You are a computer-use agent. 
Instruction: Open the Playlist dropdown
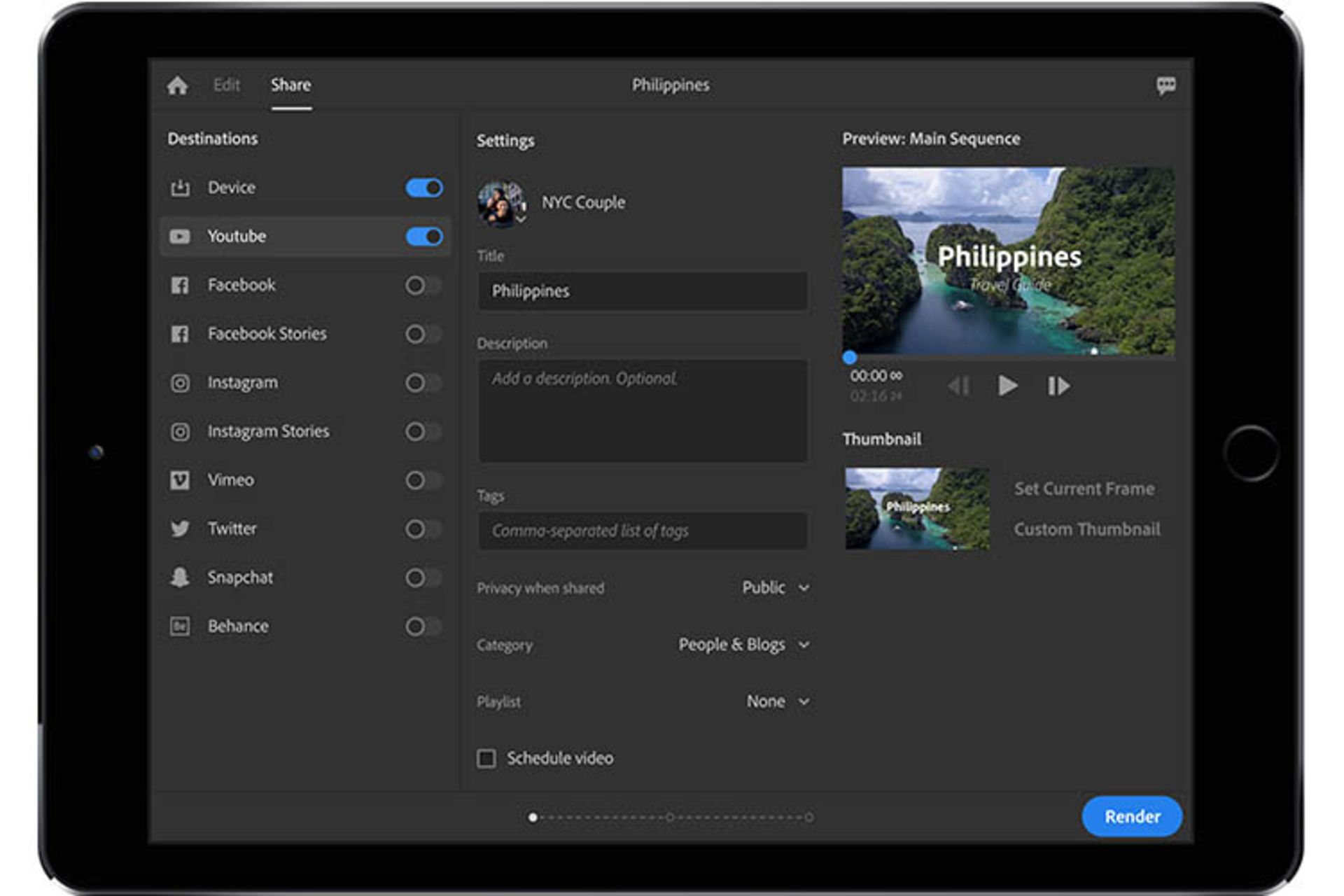pos(777,701)
